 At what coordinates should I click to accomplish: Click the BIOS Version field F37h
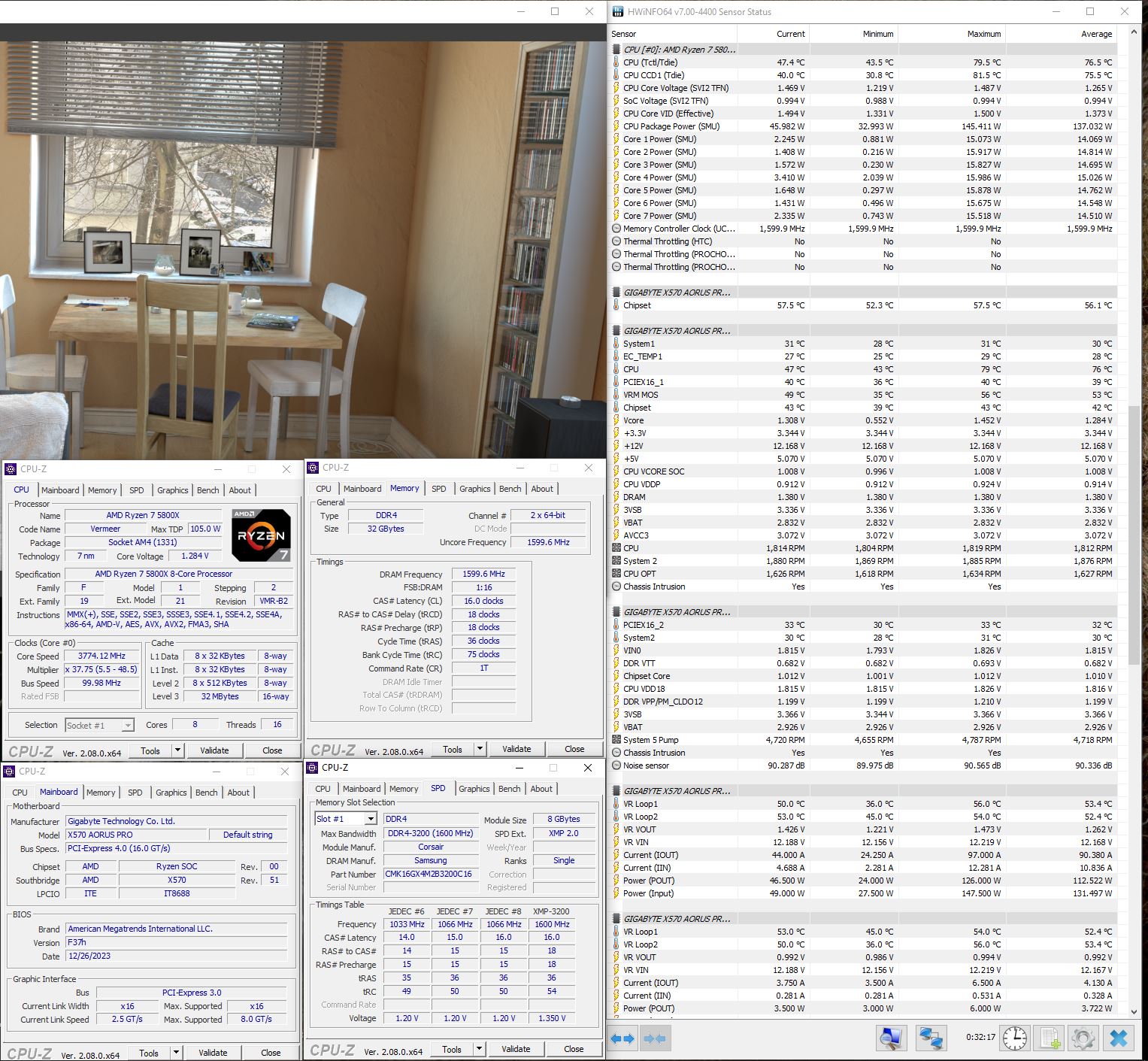[176, 942]
